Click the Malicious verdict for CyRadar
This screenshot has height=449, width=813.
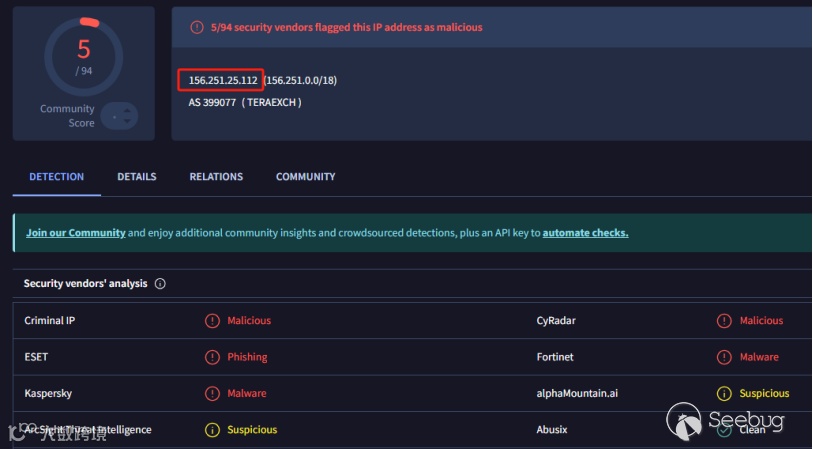[x=761, y=320]
